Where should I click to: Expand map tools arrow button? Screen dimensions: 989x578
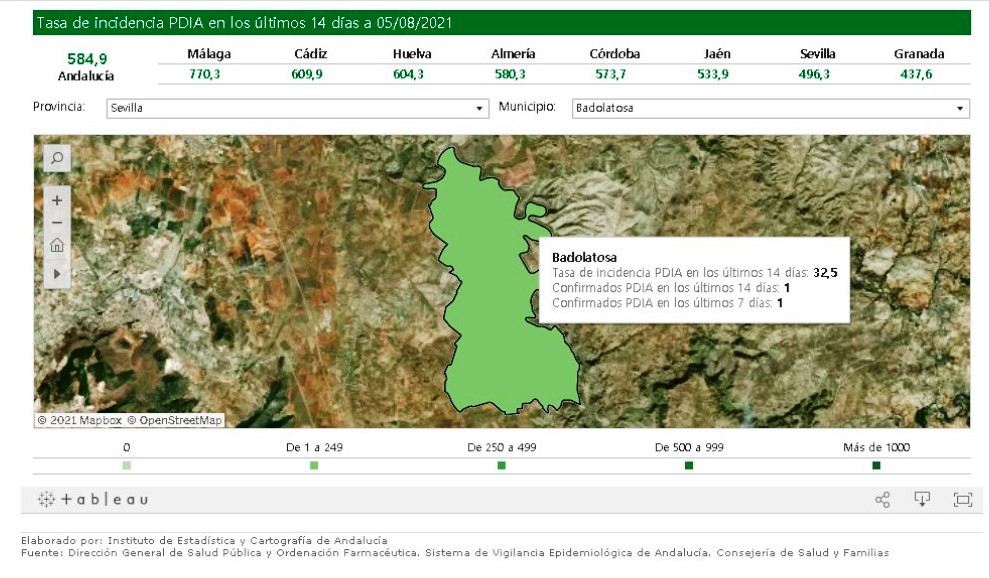[57, 272]
